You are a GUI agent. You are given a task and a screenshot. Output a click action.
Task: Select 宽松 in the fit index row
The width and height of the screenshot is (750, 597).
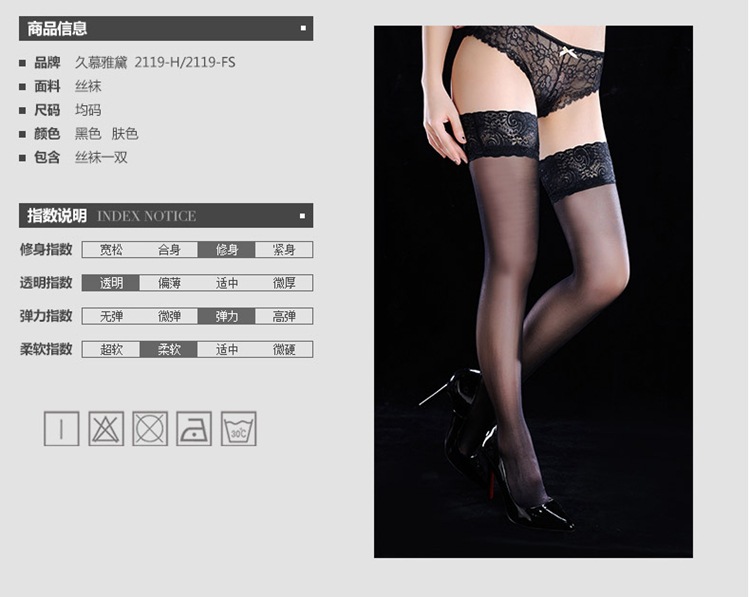point(111,250)
